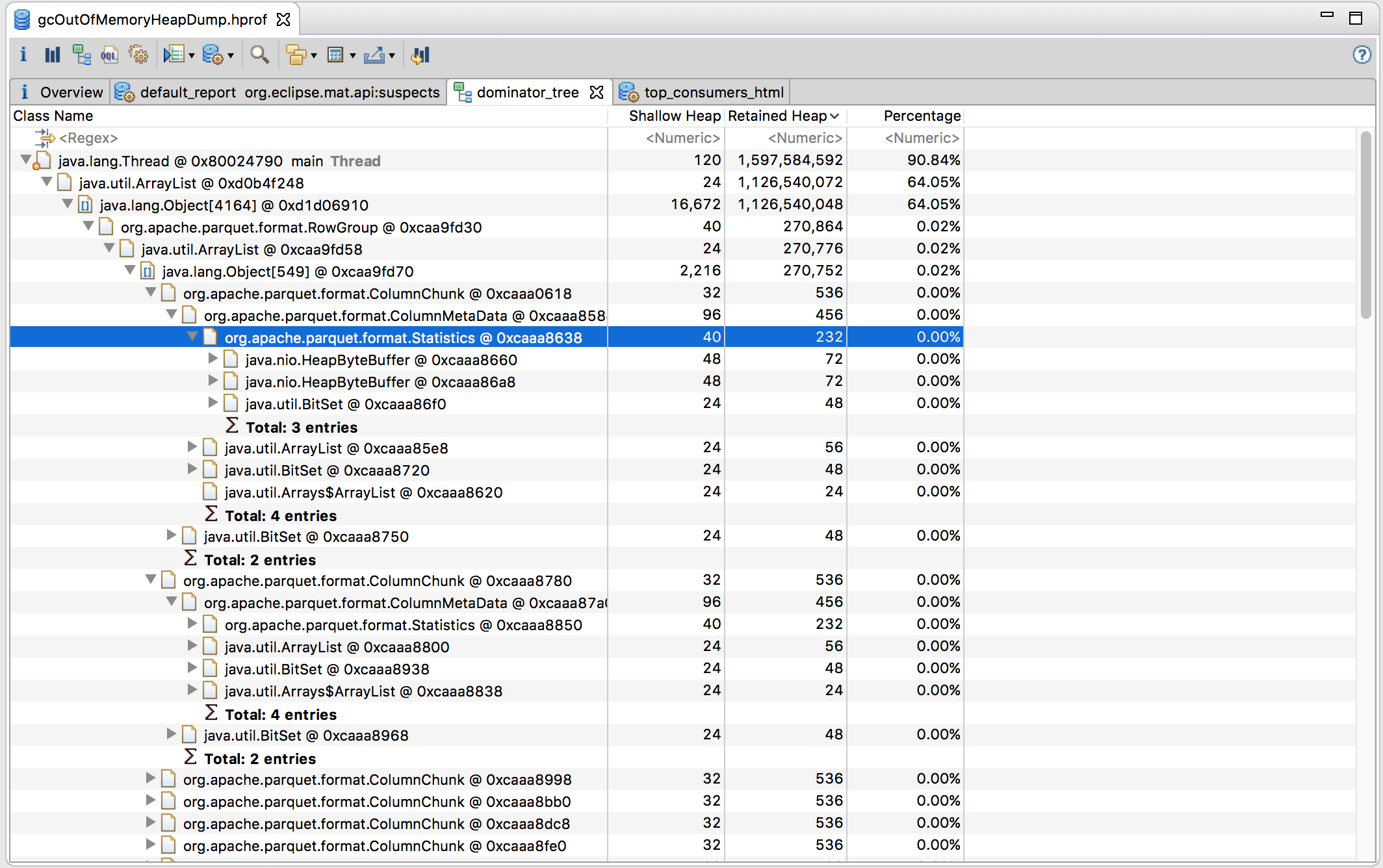The height and width of the screenshot is (868, 1383).
Task: Click the vertical scrollbar thumb
Action: (1366, 224)
